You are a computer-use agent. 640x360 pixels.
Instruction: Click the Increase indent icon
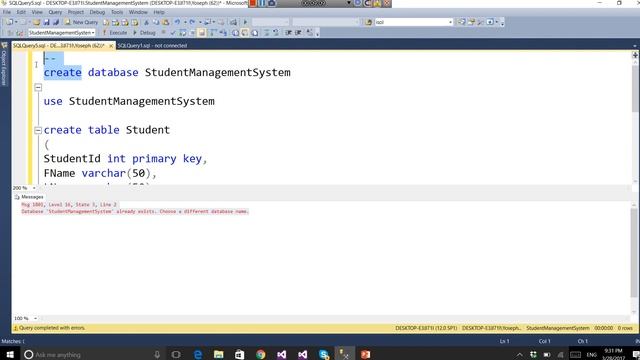[298, 33]
